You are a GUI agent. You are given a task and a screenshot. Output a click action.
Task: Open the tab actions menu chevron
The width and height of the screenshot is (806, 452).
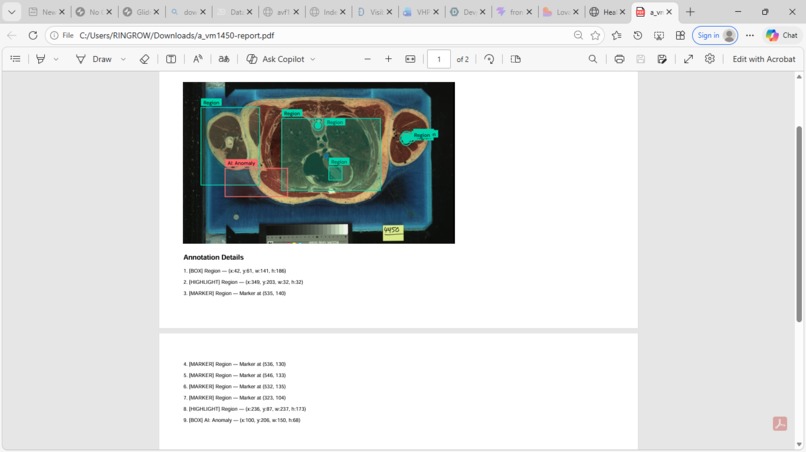[11, 12]
